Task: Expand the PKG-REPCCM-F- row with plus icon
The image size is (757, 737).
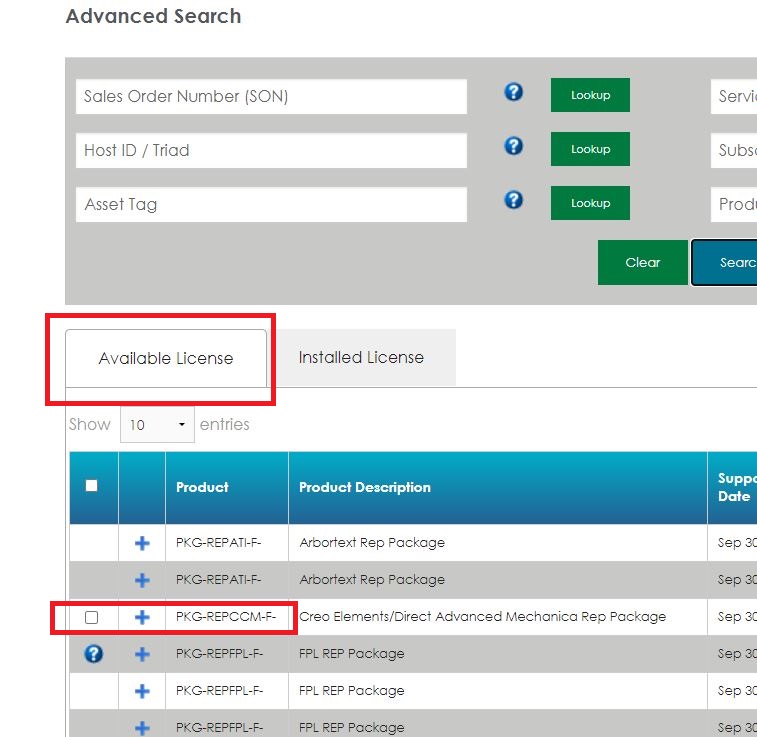Action: pos(142,617)
